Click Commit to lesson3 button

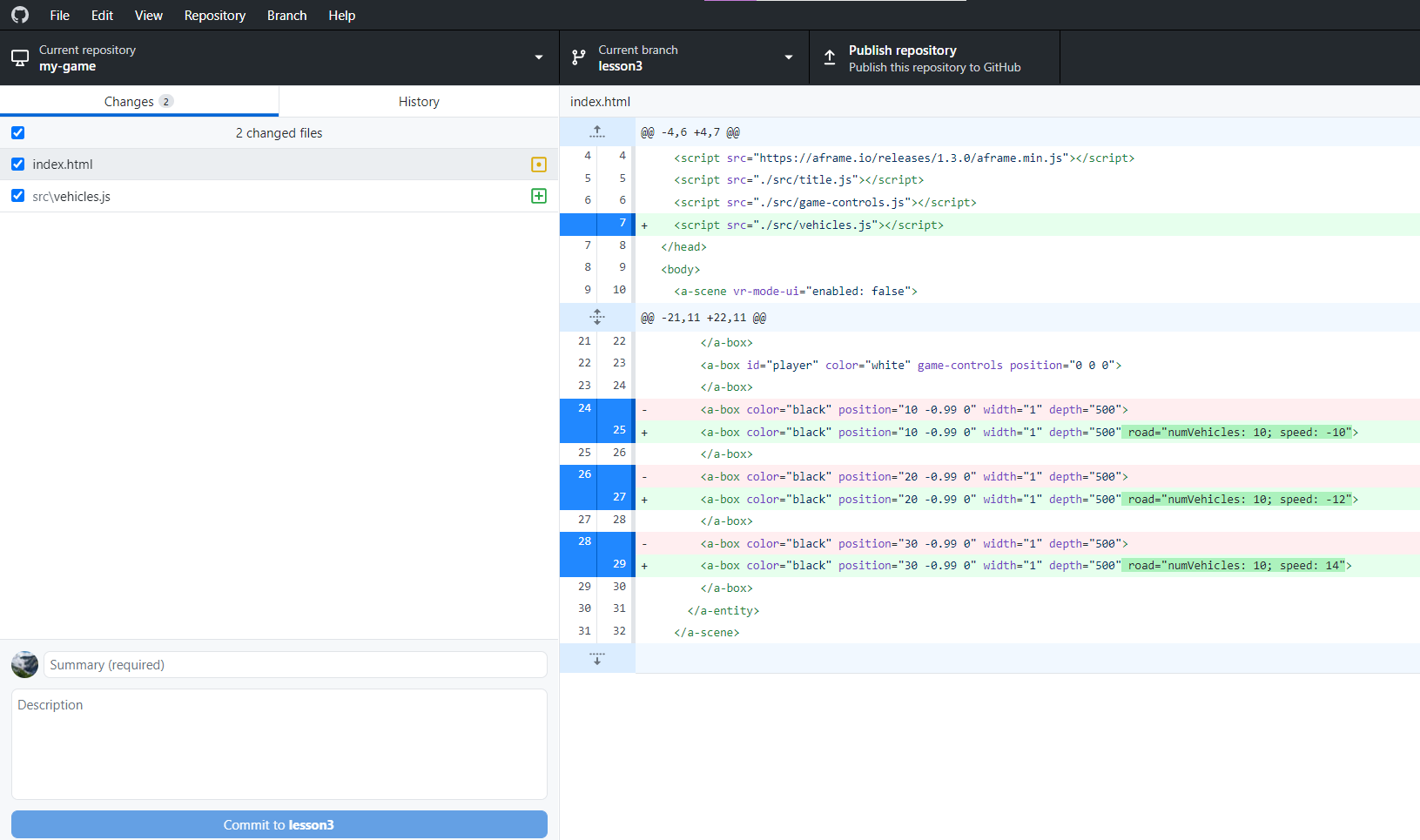pos(279,824)
